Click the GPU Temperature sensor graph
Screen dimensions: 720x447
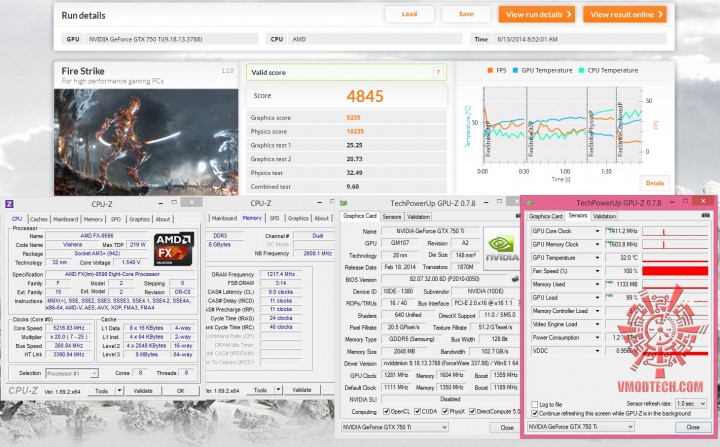tap(675, 258)
